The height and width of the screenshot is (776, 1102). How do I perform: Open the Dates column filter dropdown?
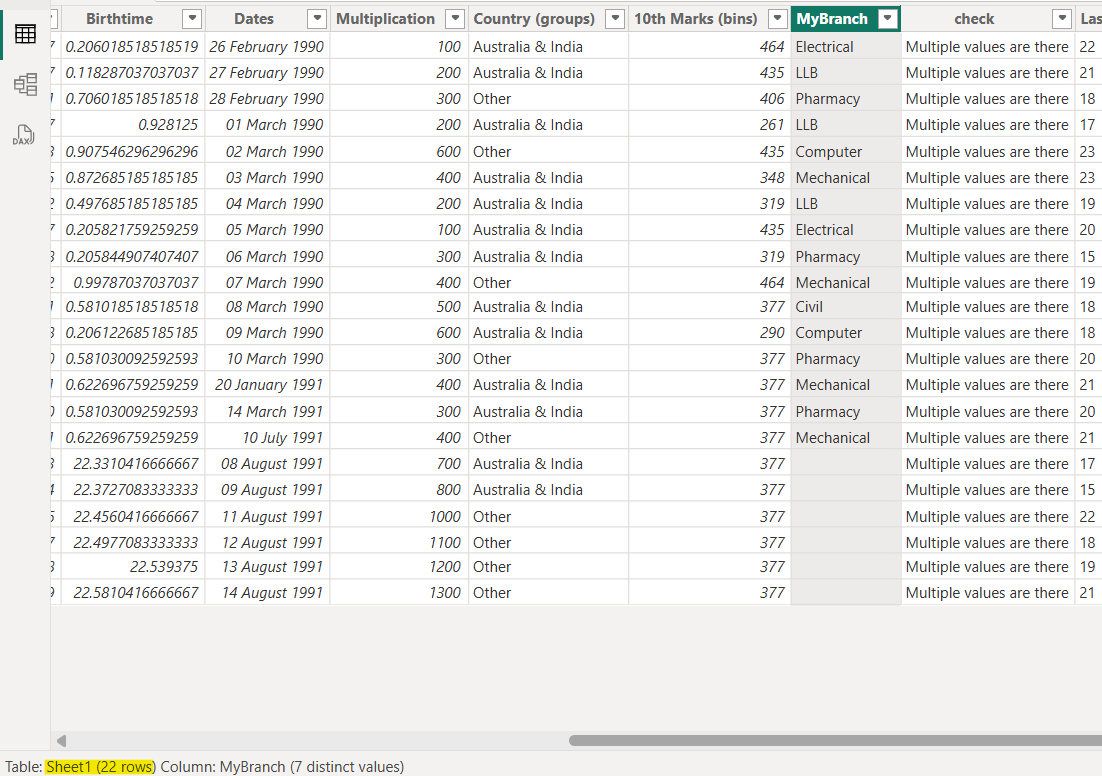point(316,18)
